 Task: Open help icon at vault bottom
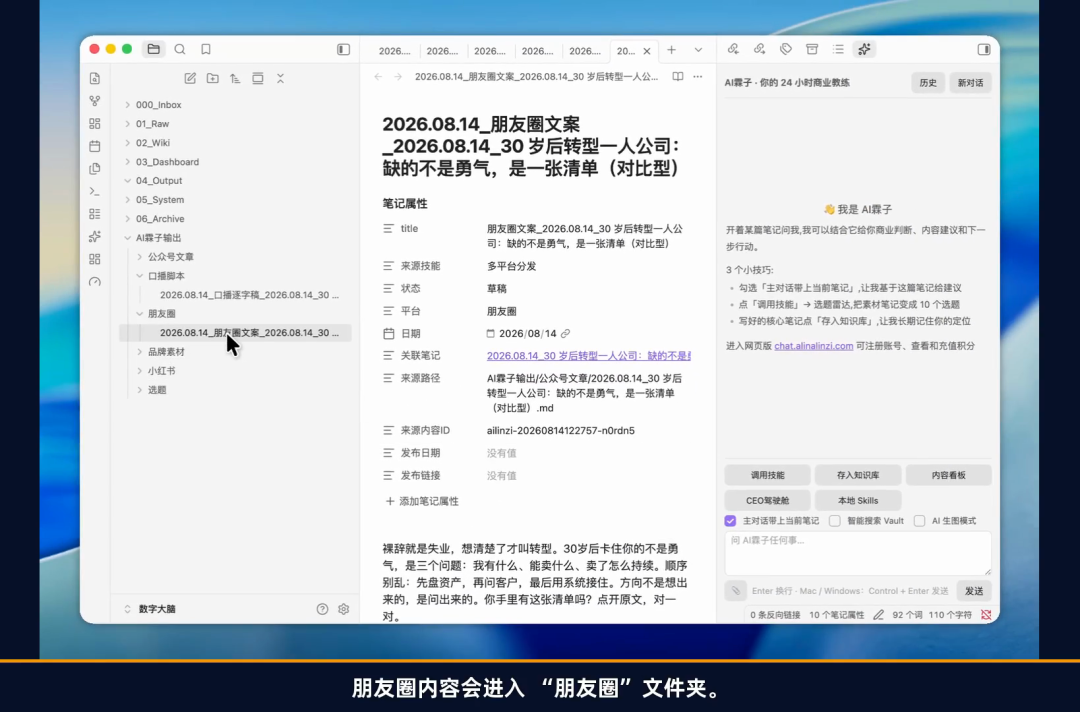point(322,609)
